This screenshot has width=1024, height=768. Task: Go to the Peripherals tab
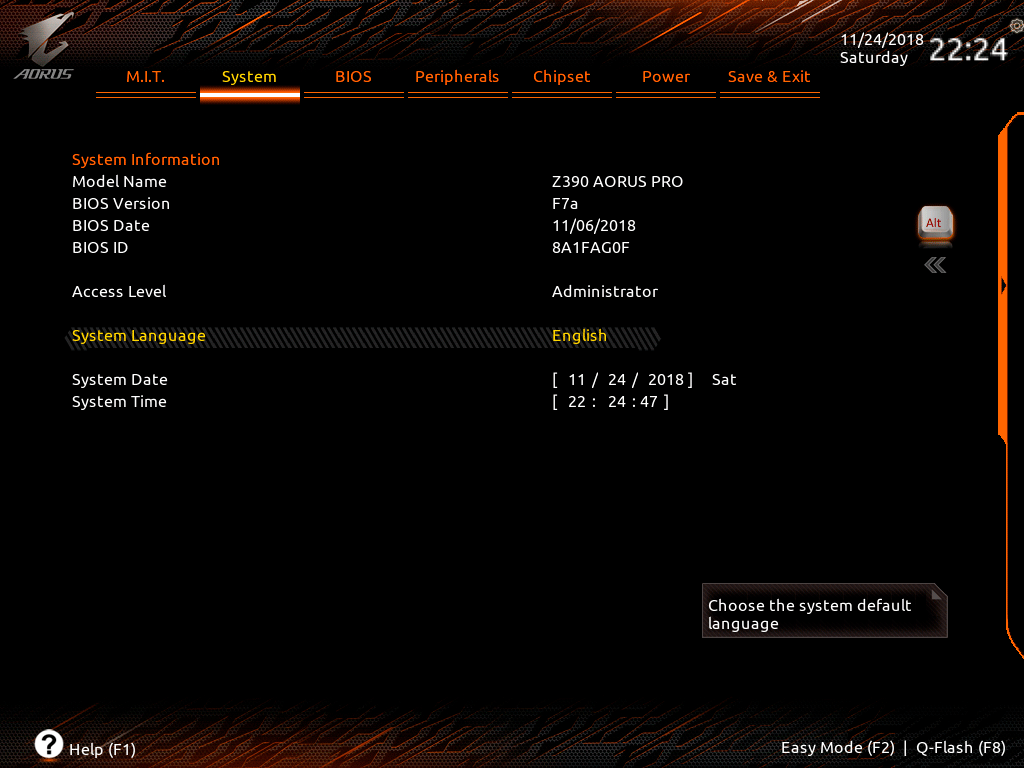[457, 77]
